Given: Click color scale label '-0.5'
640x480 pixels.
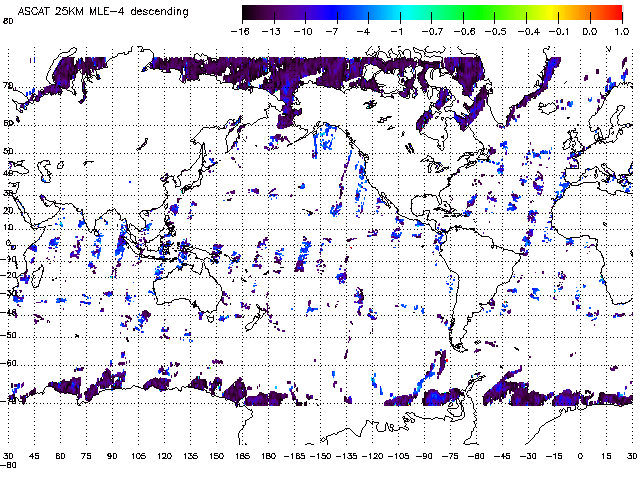Looking at the screenshot, I should (496, 32).
